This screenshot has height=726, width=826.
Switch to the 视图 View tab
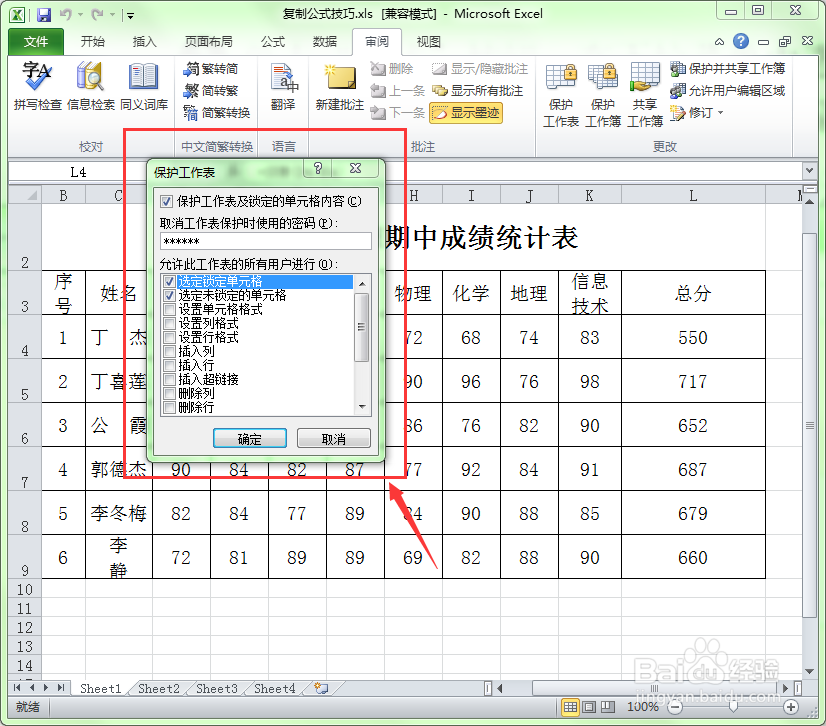(x=428, y=42)
